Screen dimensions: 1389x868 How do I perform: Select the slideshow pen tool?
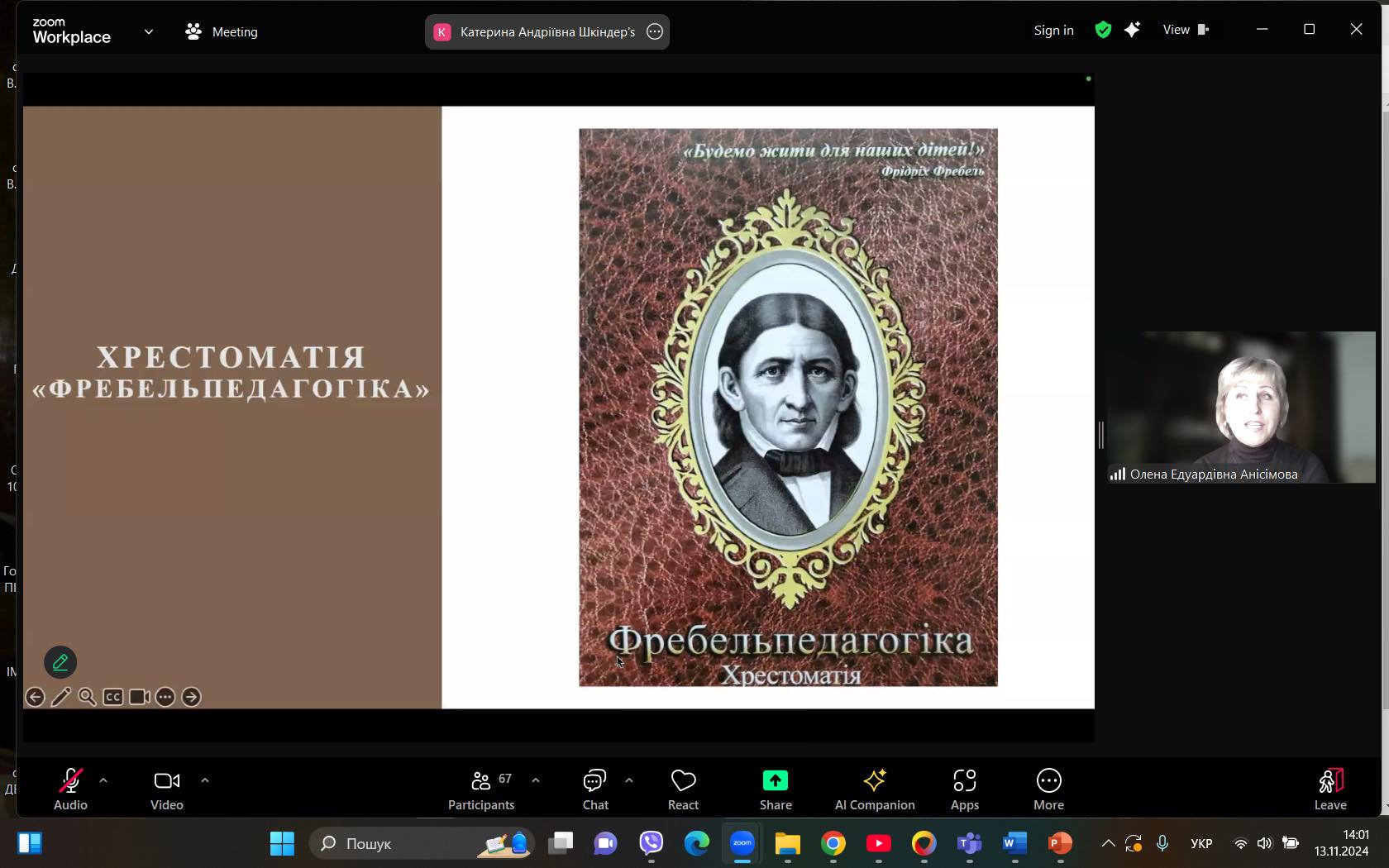coord(61,697)
